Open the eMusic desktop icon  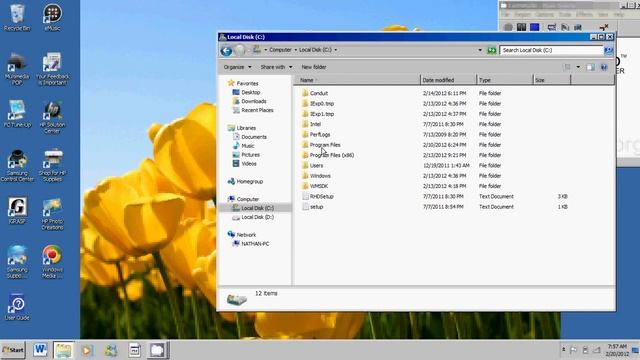[x=52, y=18]
